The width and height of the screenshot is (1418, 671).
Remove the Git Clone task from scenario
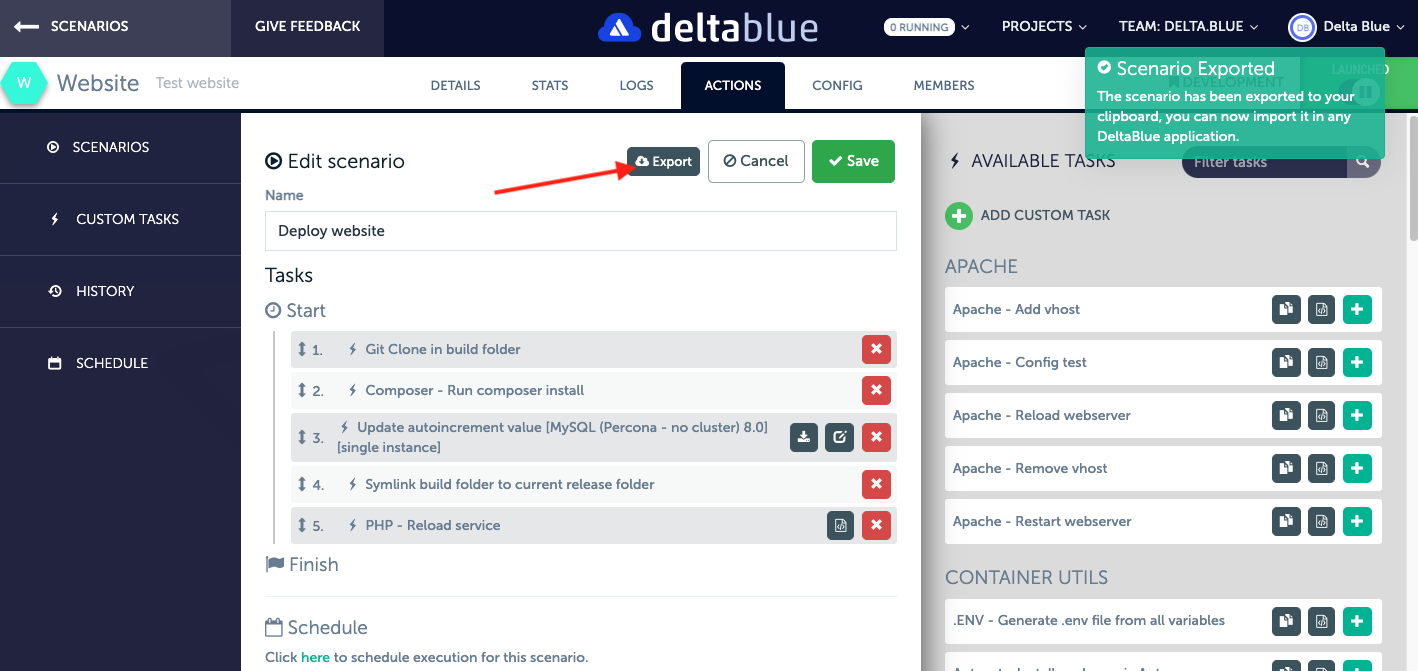pyautogui.click(x=876, y=349)
